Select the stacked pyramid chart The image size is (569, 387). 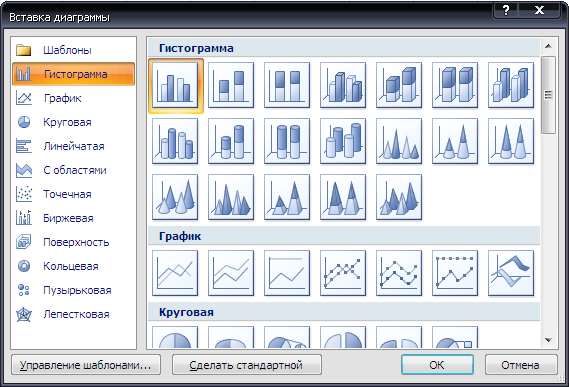[287, 197]
